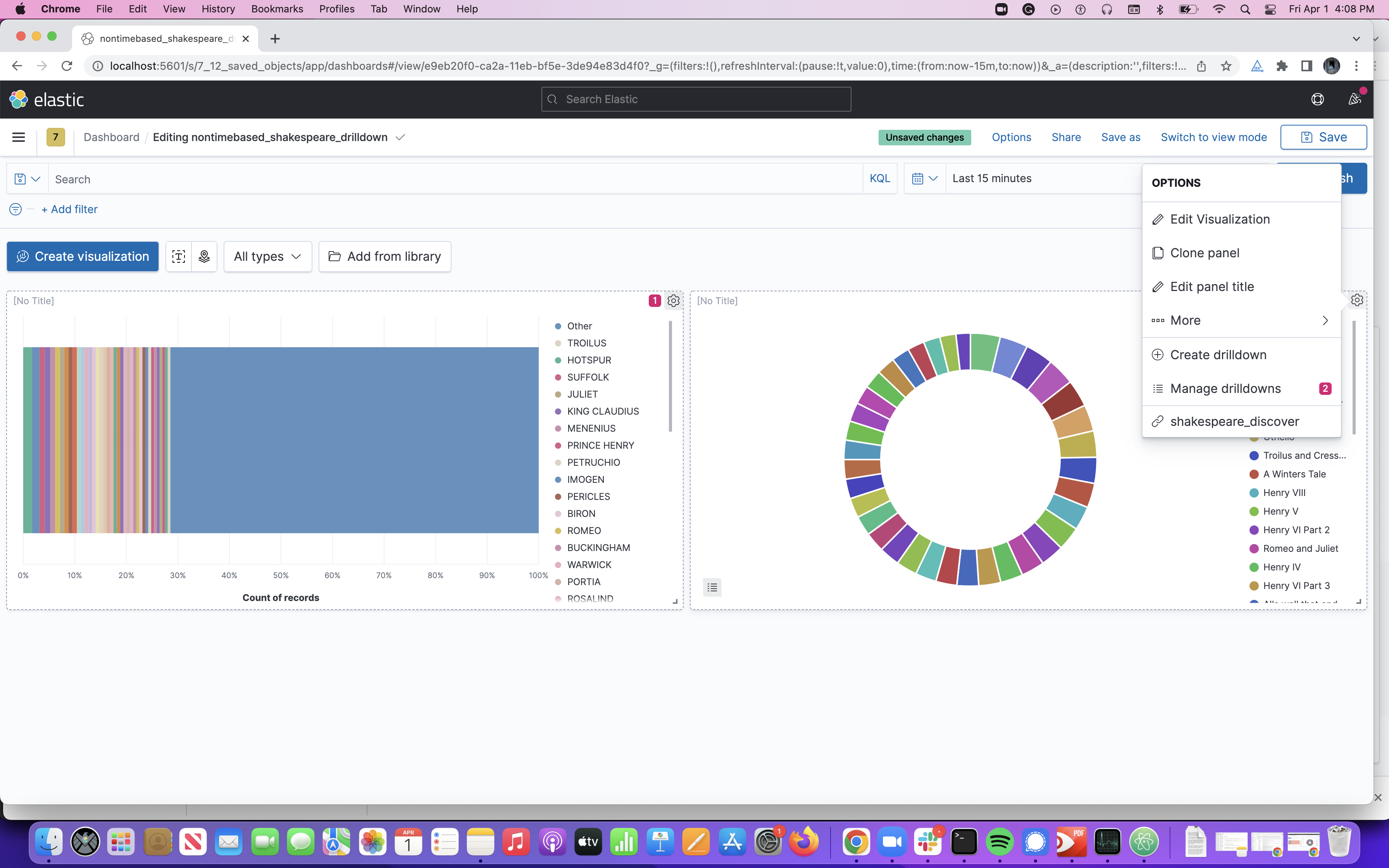Image resolution: width=1389 pixels, height=868 pixels.
Task: Bookmark this page with the star icon
Action: point(1226,66)
